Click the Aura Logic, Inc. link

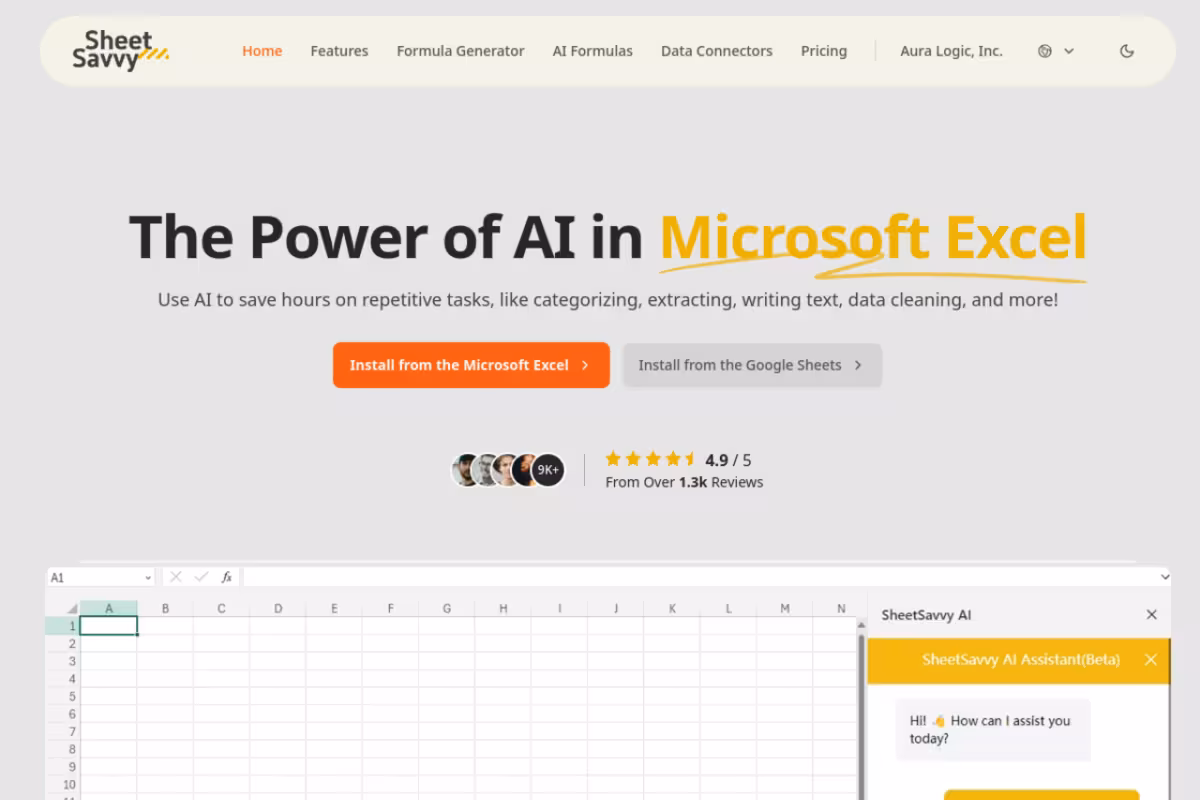click(951, 51)
